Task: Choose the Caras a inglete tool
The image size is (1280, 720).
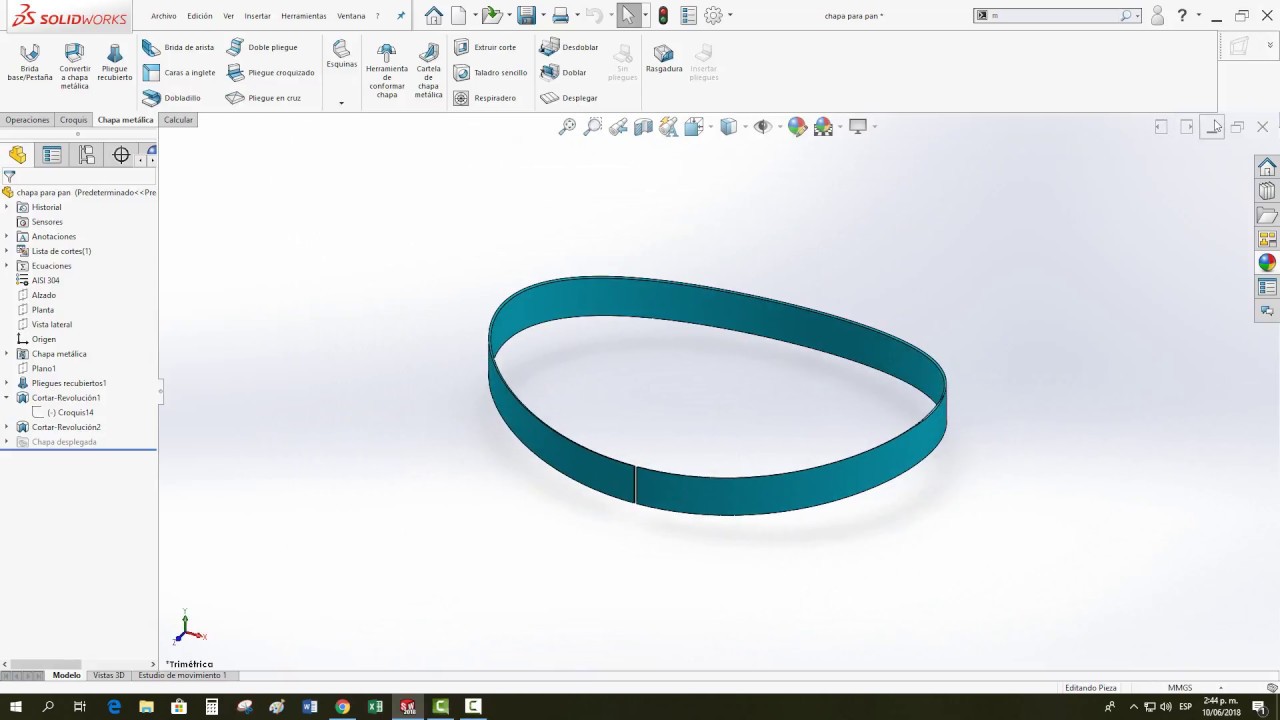Action: click(x=178, y=72)
